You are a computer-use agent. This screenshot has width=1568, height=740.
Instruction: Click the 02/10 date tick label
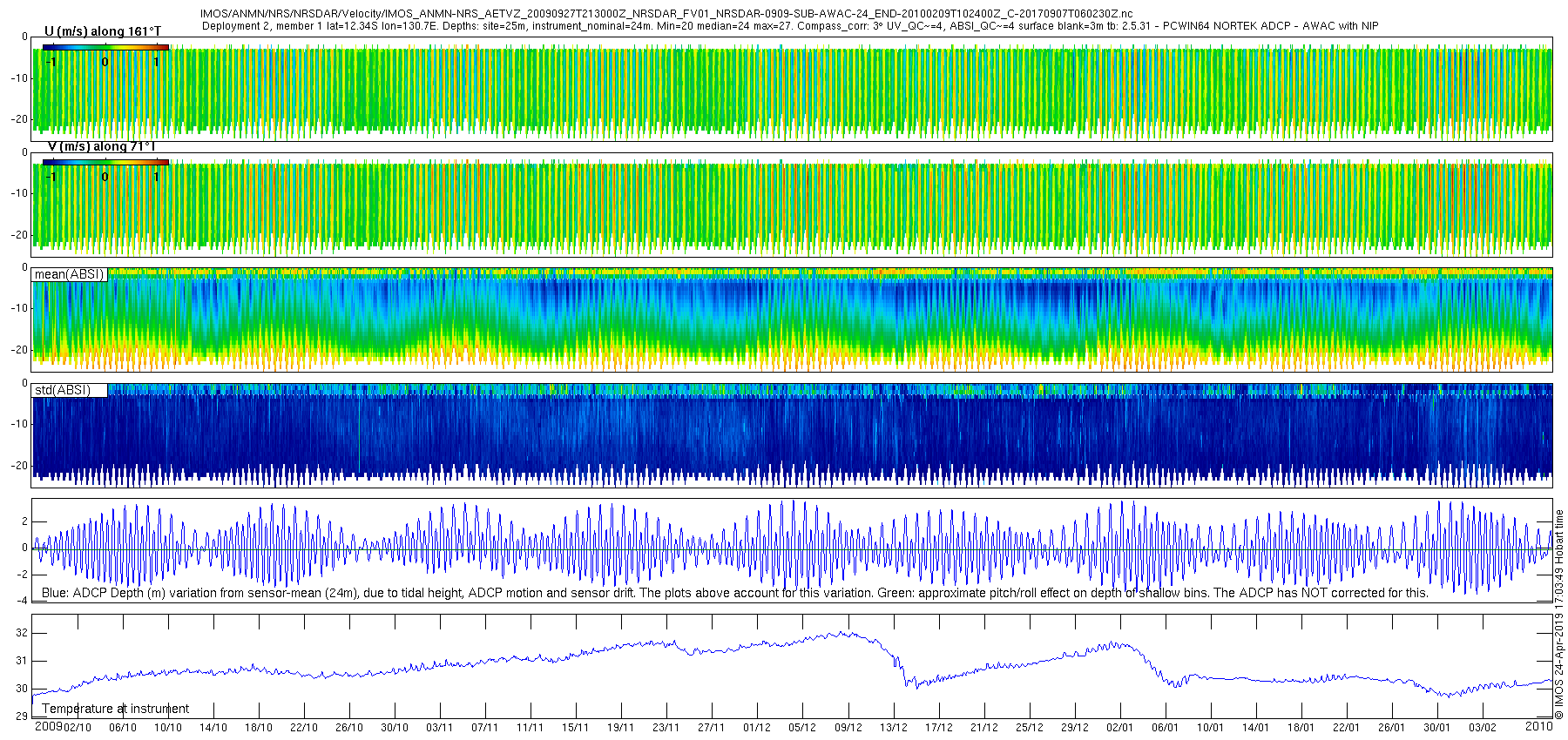[78, 728]
